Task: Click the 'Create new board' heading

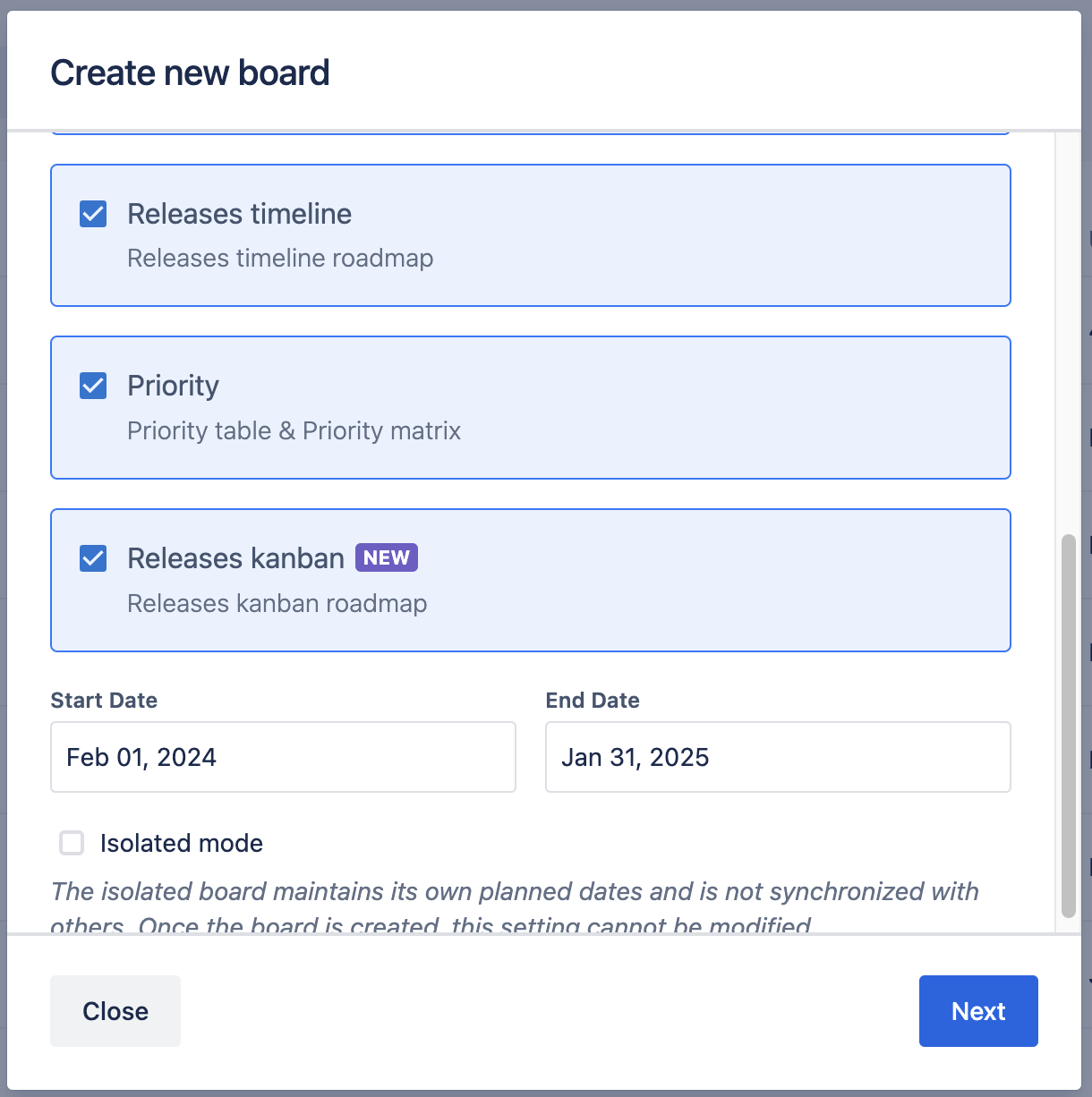Action: click(190, 72)
